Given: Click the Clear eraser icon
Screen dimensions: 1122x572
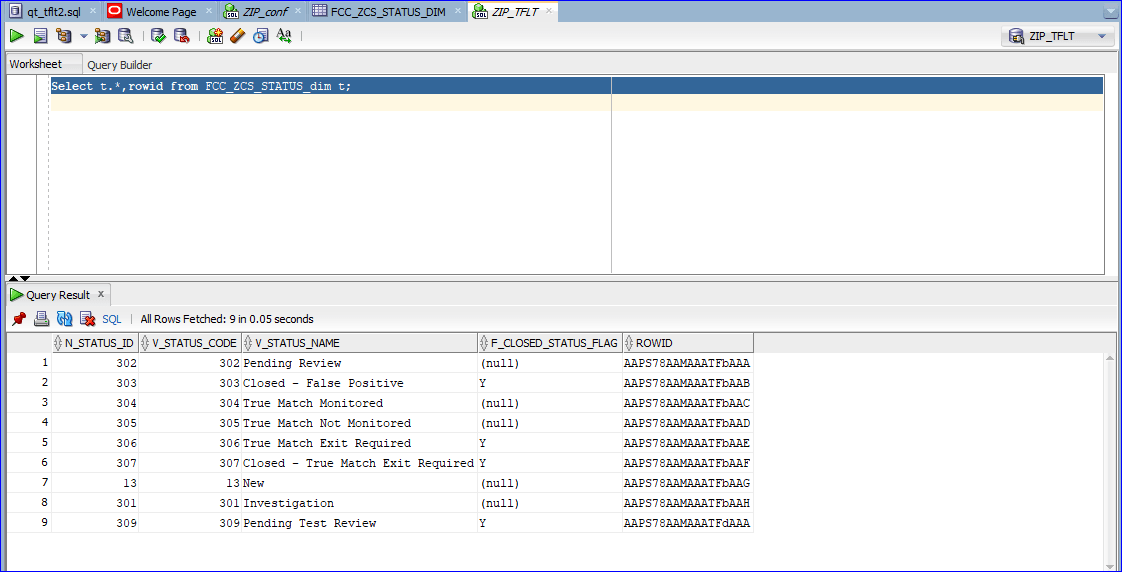Looking at the screenshot, I should (x=238, y=35).
